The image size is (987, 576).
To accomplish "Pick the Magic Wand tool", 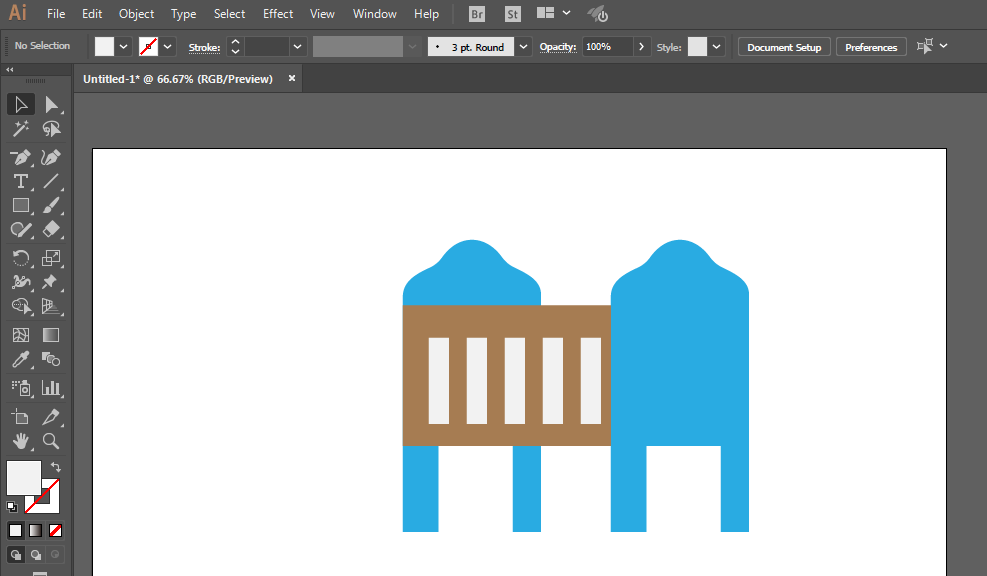I will point(21,129).
